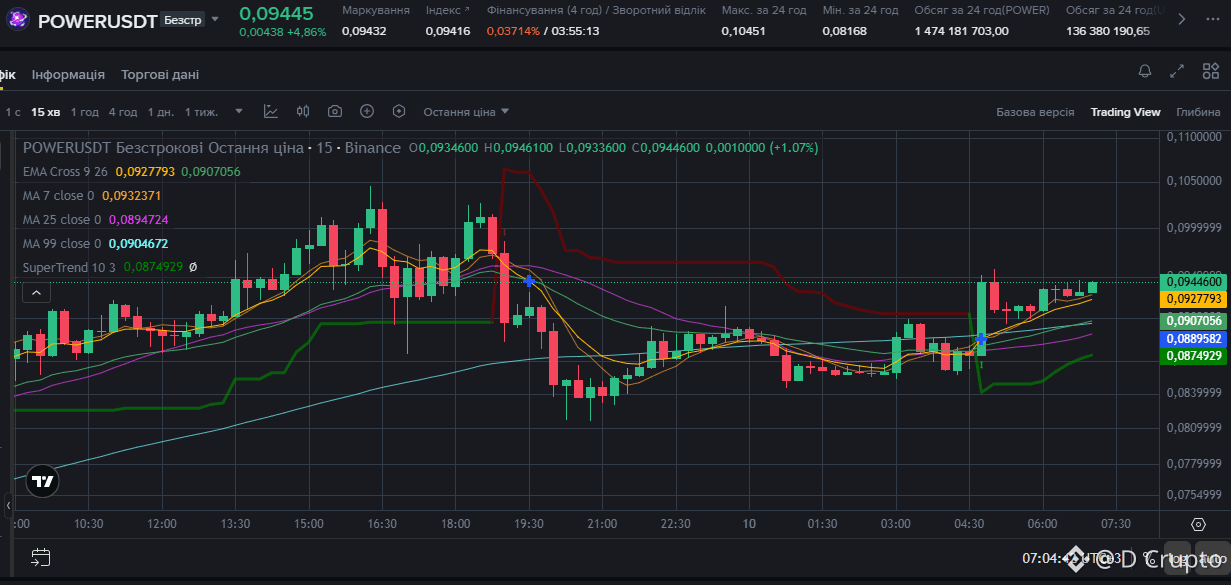Viewport: 1231px width, 585px height.
Task: Open the go-to-date calendar icon
Action: point(40,557)
